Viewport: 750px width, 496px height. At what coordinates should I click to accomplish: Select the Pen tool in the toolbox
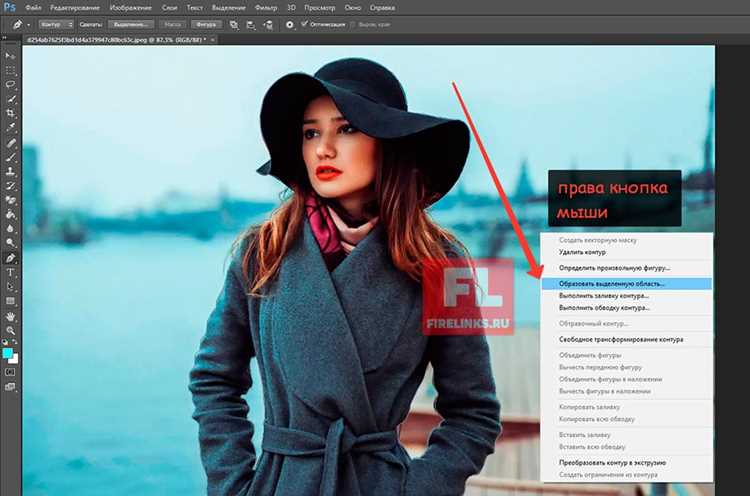[x=10, y=258]
